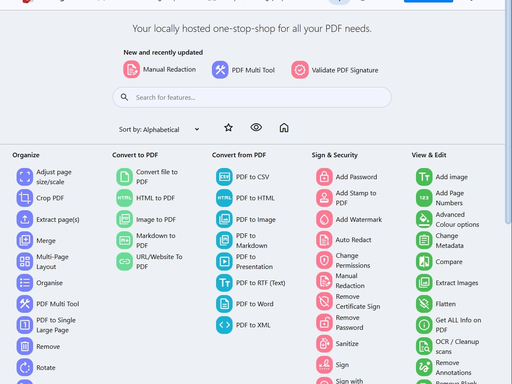
Task: Open the Validate PDF Signature tool icon
Action: (x=300, y=70)
